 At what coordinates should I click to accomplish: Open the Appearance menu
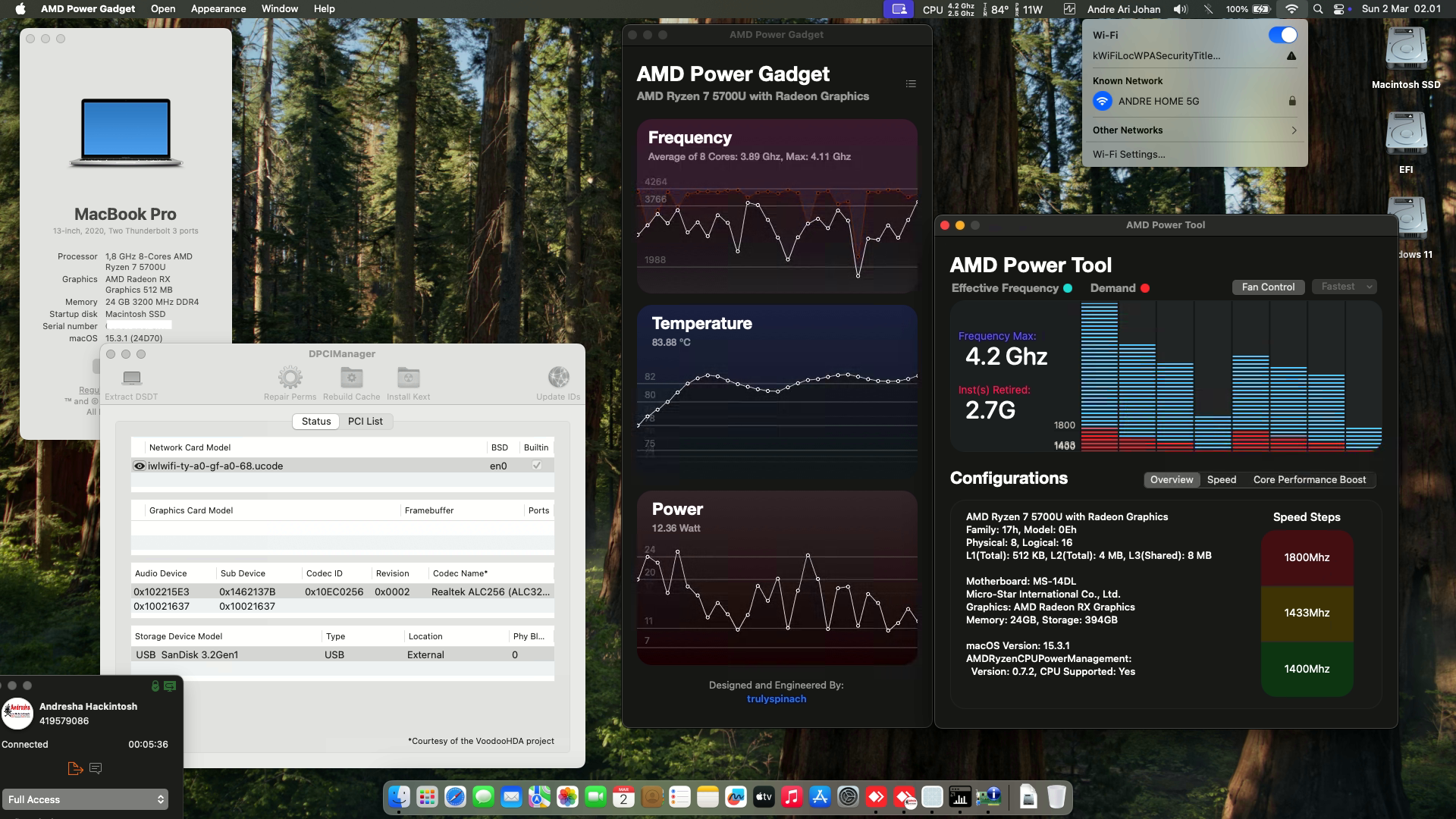click(218, 8)
